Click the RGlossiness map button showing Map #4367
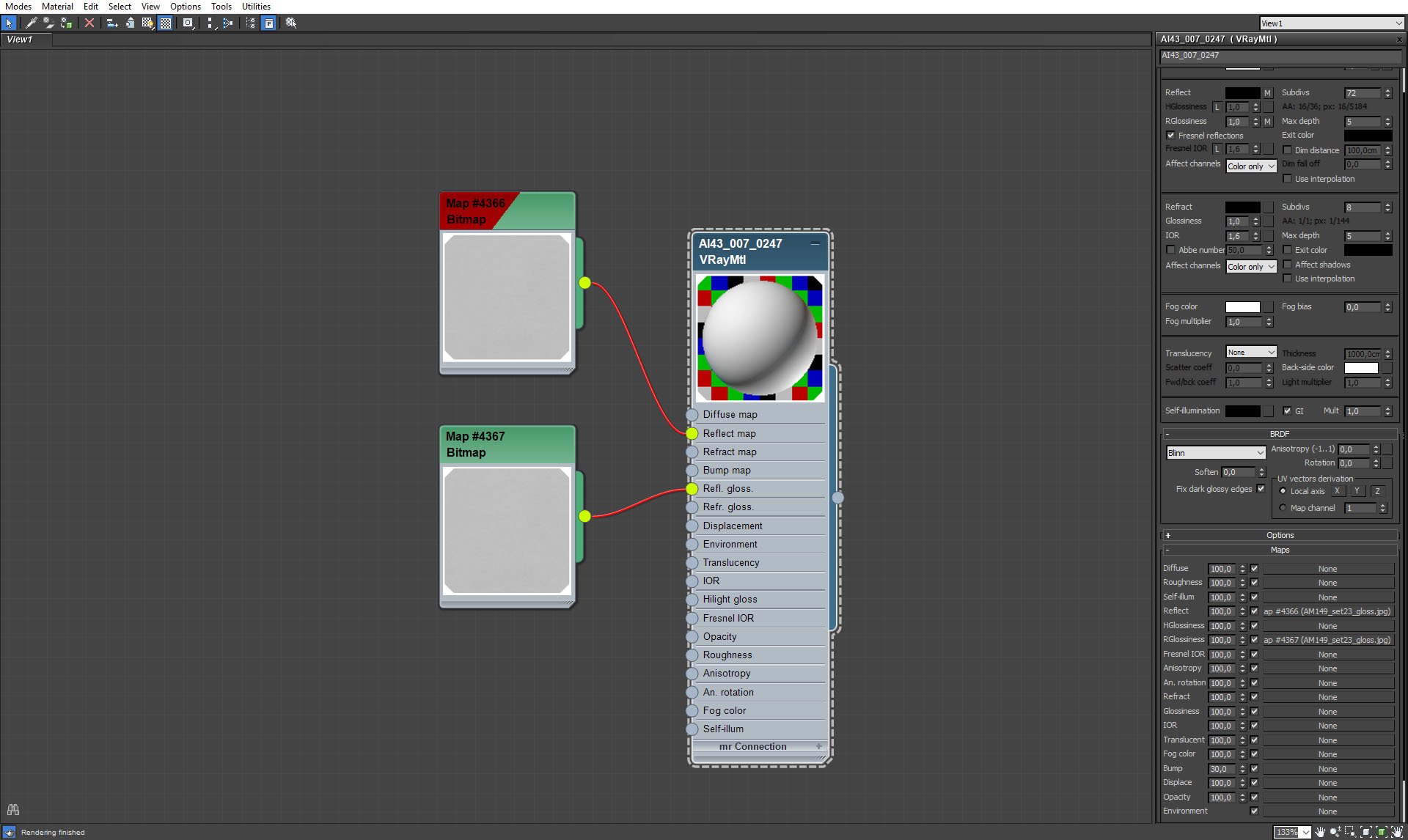Viewport: 1408px width, 840px height. 1327,640
